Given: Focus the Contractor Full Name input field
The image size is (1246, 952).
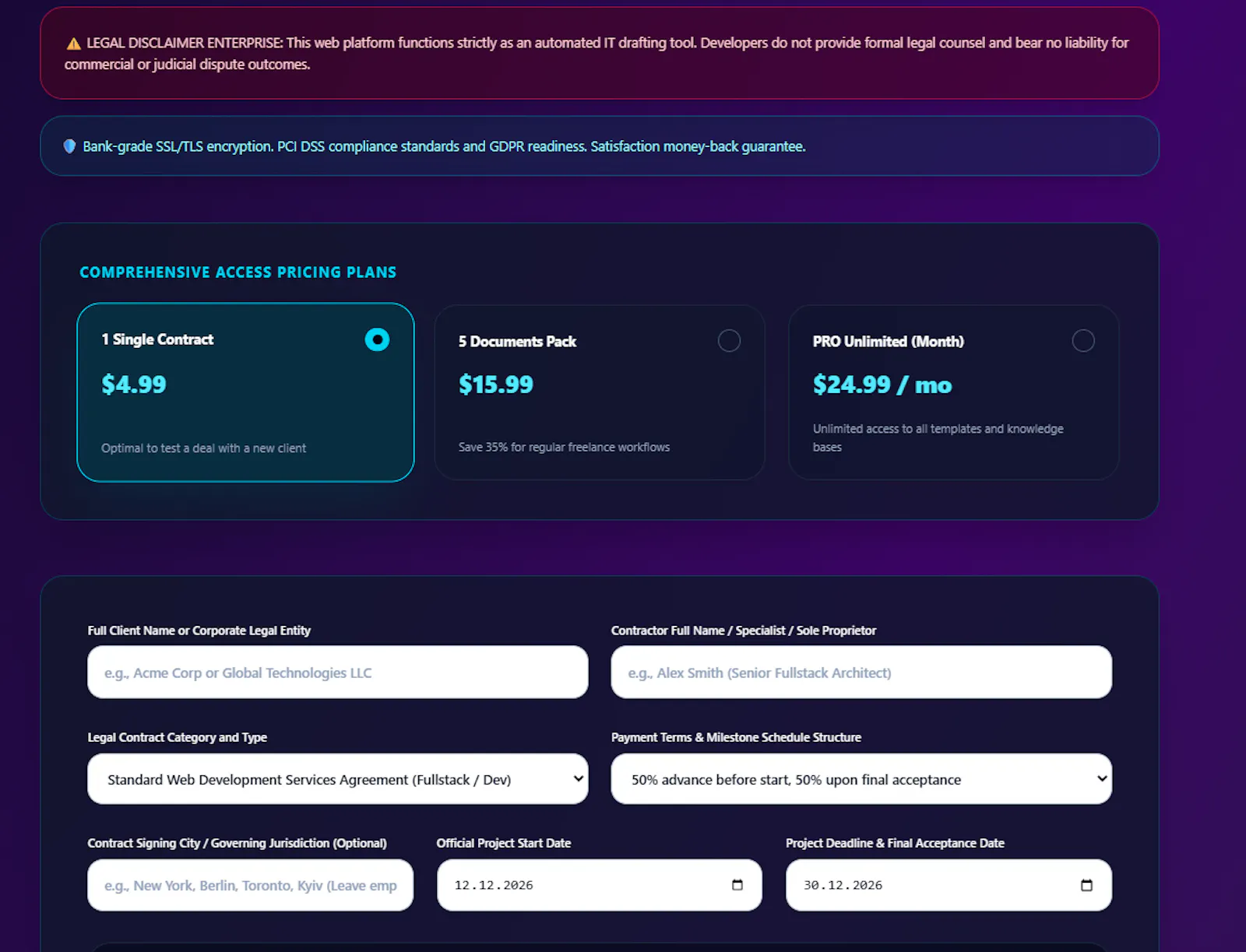Looking at the screenshot, I should point(861,673).
